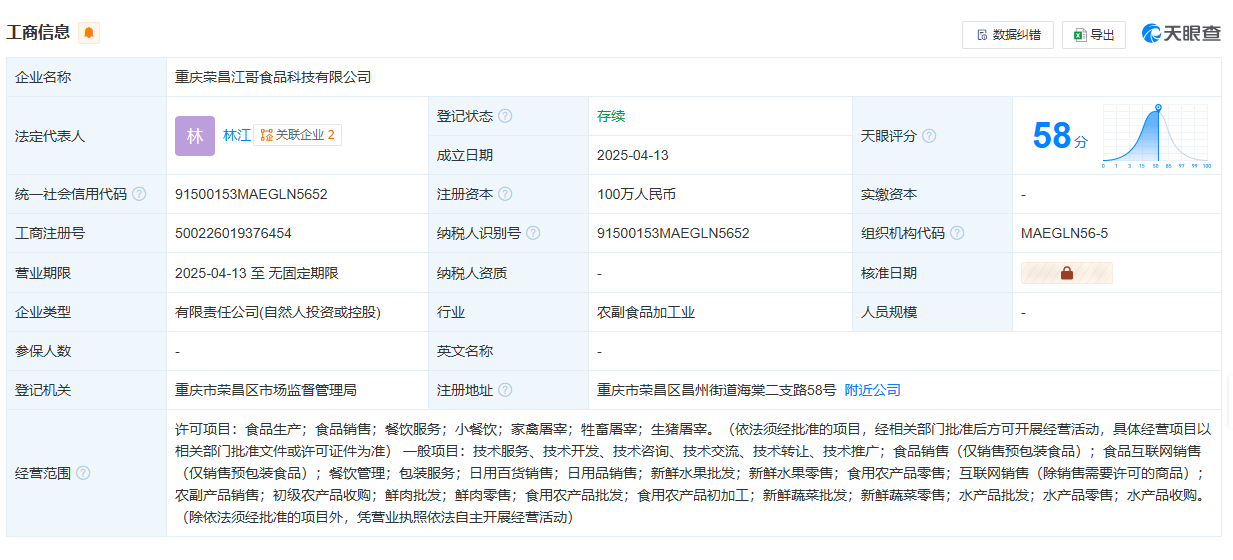Click the purple 林 avatar
The image size is (1233, 560).
194,136
